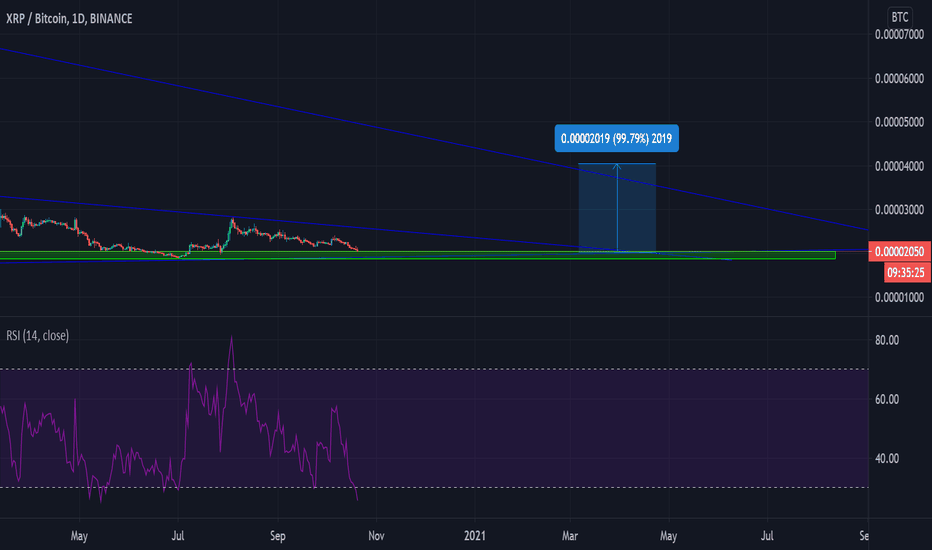Click the RSI (14, close) indicator label
Screen dimensions: 932x550
pyautogui.click(x=37, y=335)
